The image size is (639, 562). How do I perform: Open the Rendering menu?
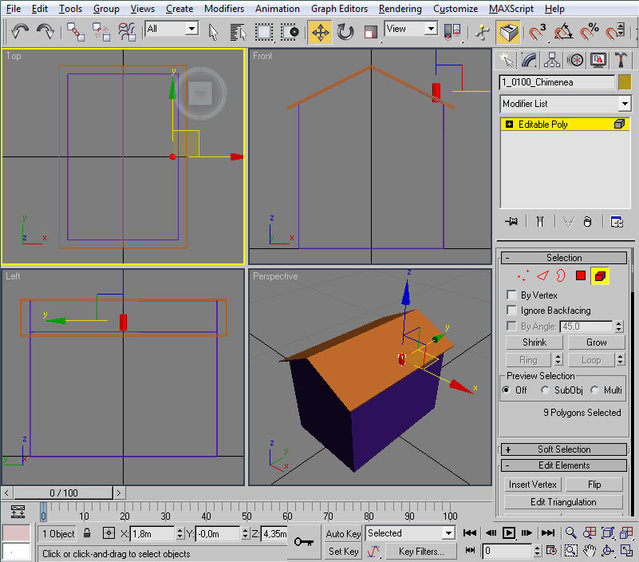[x=400, y=8]
